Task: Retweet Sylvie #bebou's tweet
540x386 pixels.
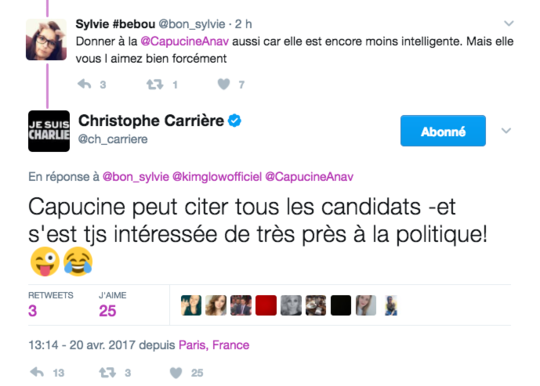Action: 155,84
